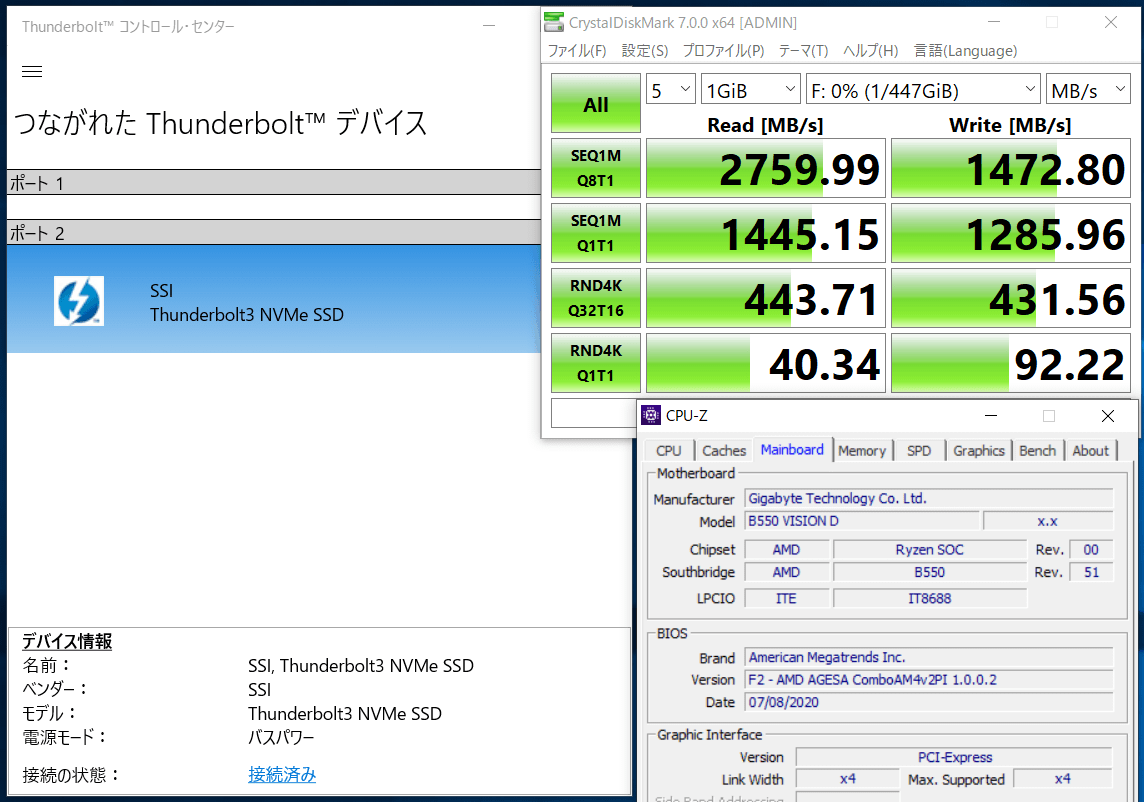Run the RND4K Q32T16 benchmark
Image resolution: width=1144 pixels, height=802 pixels.
tap(596, 298)
